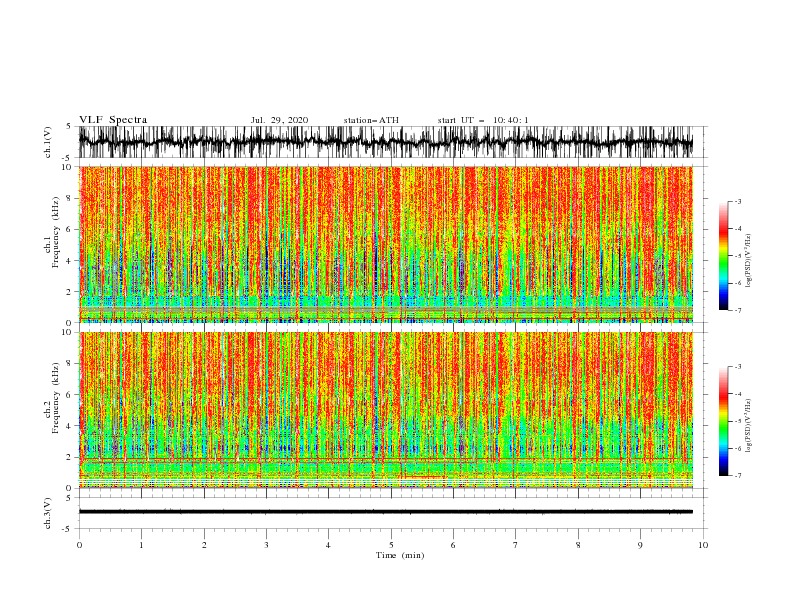Click the 'VLF Spectra' plot title

pos(113,120)
